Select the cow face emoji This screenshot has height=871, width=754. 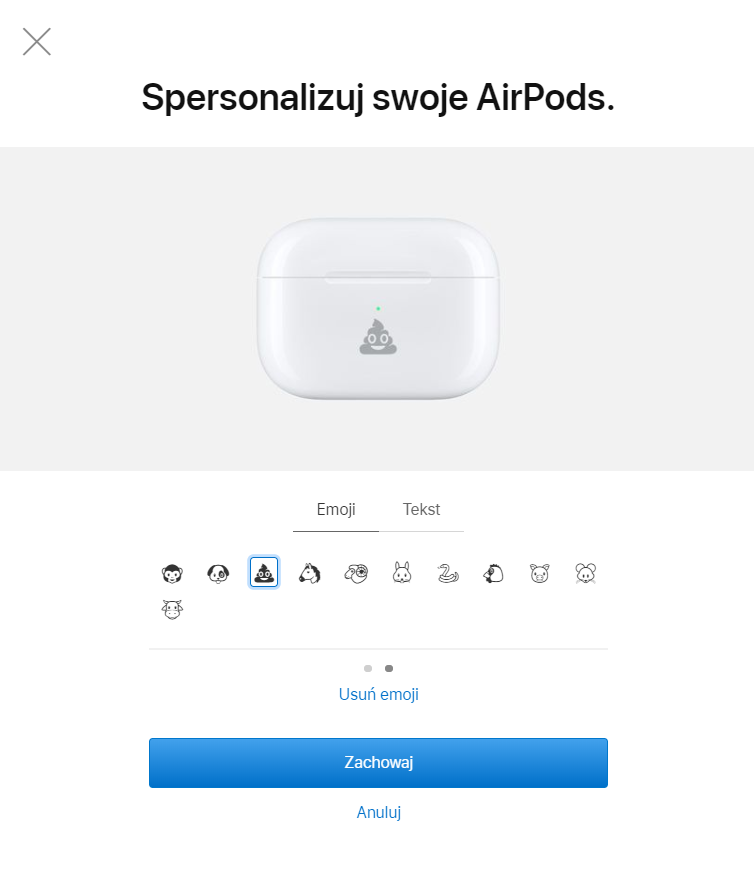tap(172, 609)
